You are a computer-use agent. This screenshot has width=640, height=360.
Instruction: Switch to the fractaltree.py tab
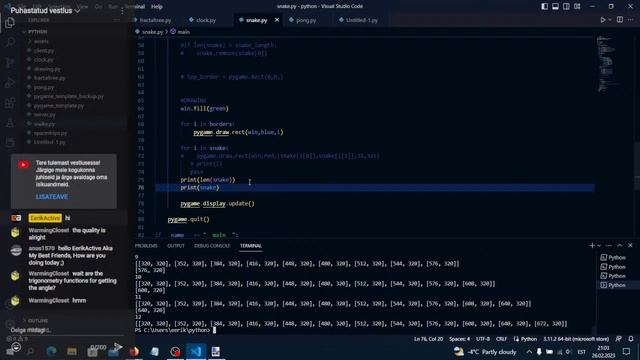click(156, 20)
